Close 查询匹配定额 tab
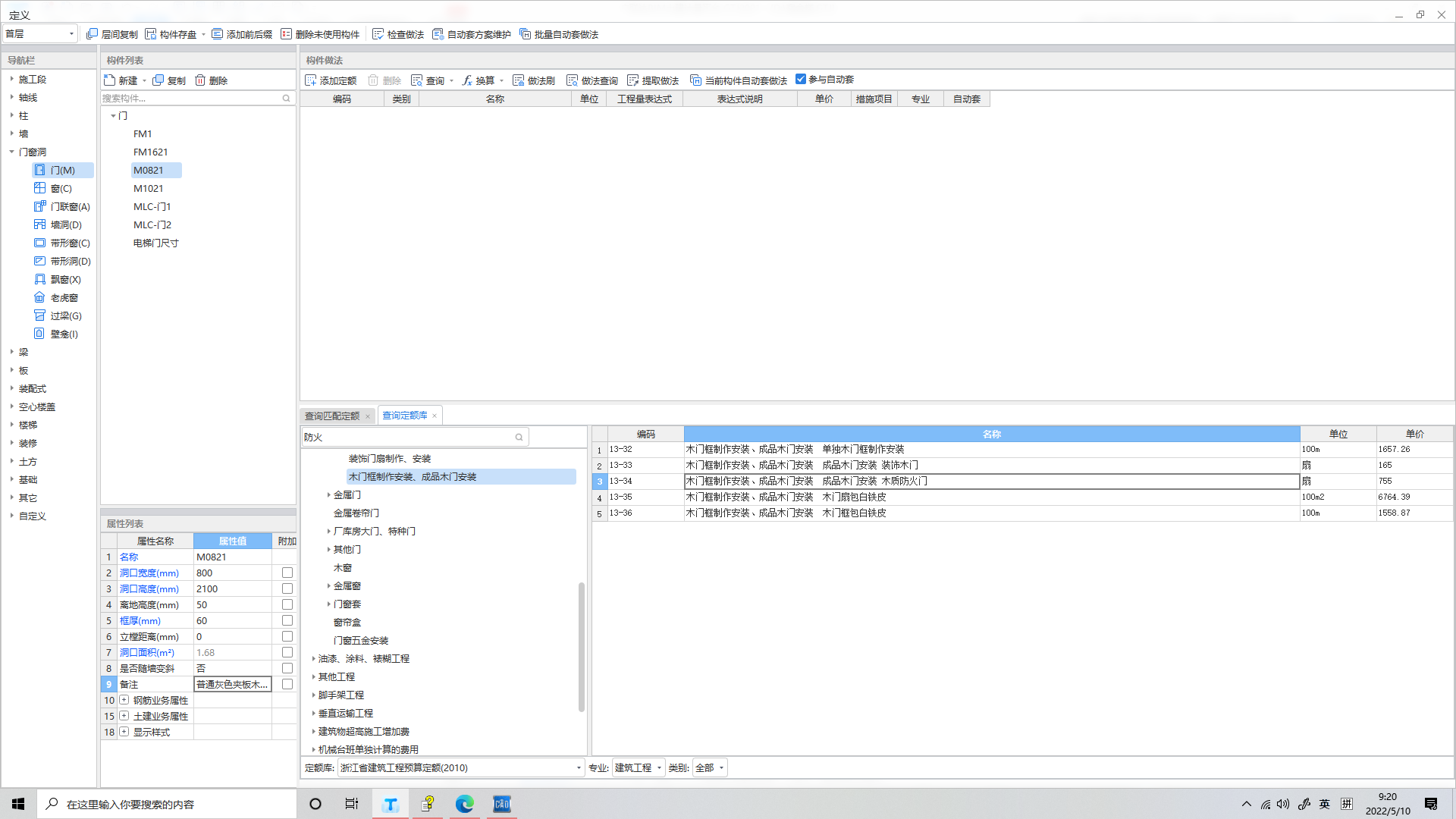The height and width of the screenshot is (819, 1456). [368, 416]
